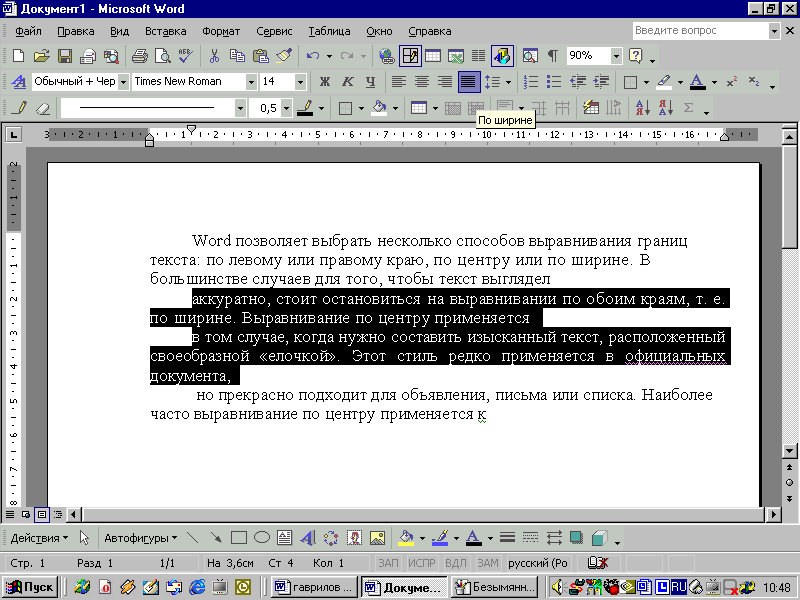This screenshot has width=800, height=600.
Task: Switch to the Безымянн... taskbar window
Action: 495,587
